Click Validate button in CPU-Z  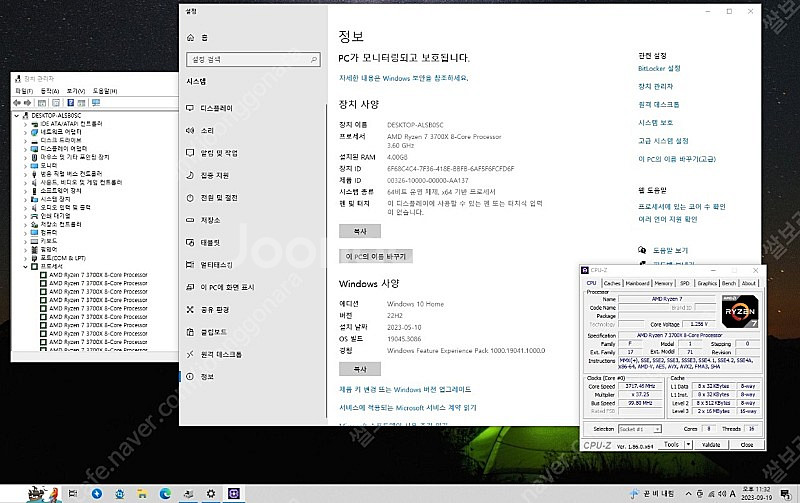(x=711, y=445)
